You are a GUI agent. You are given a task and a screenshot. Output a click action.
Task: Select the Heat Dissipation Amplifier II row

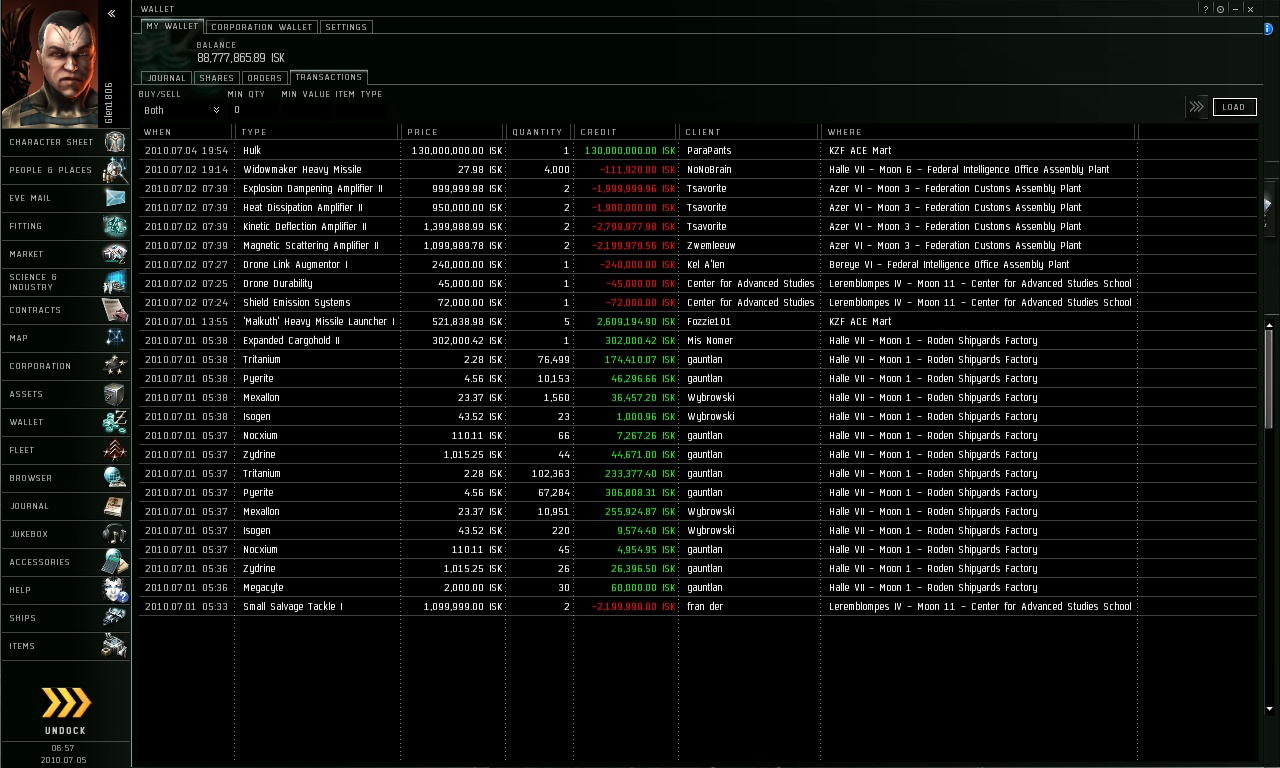698,208
